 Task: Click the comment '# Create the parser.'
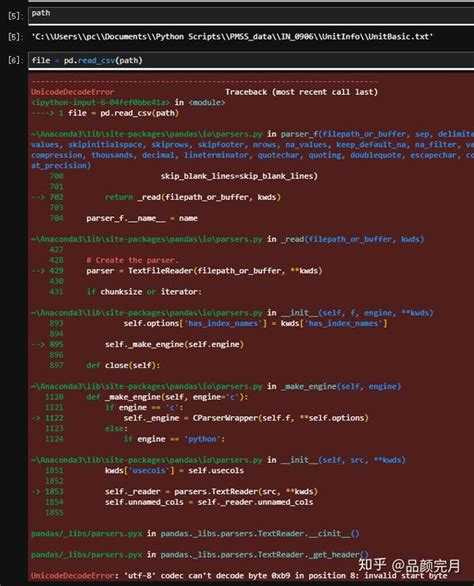click(132, 260)
